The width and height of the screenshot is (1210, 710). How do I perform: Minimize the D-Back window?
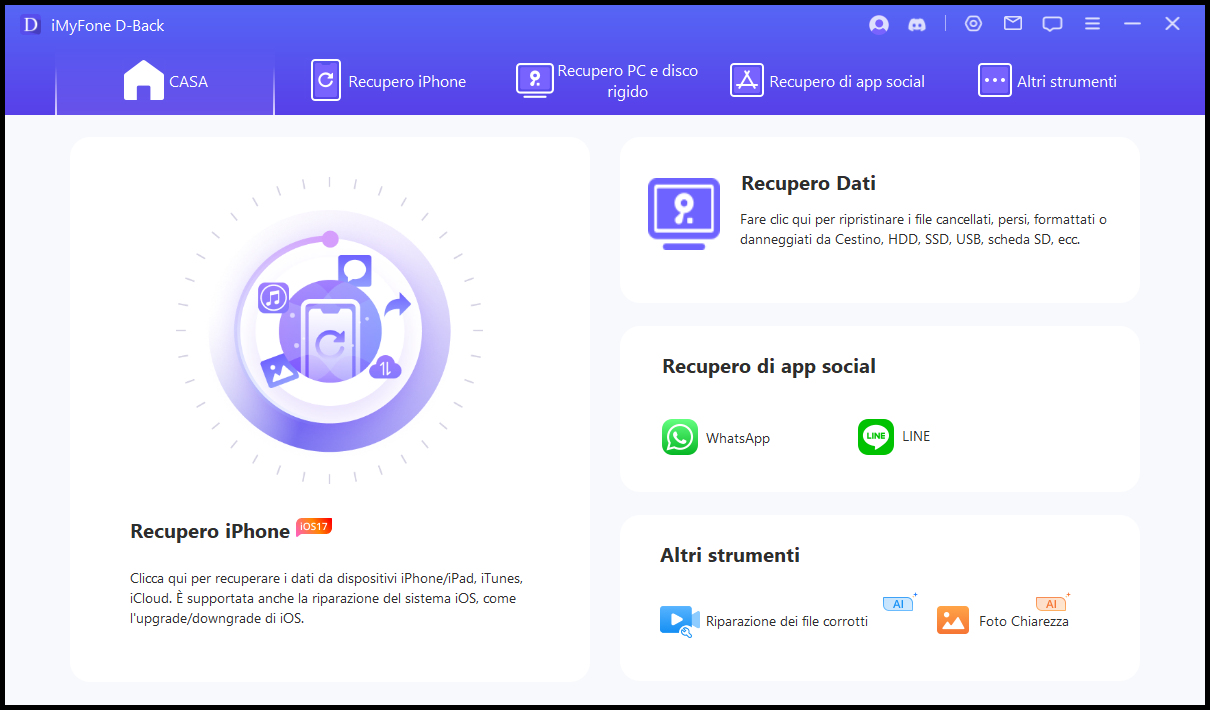1132,24
